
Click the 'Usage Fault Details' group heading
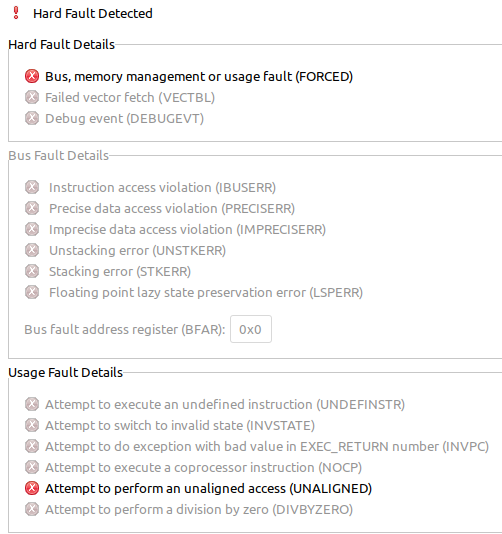pyautogui.click(x=65, y=373)
